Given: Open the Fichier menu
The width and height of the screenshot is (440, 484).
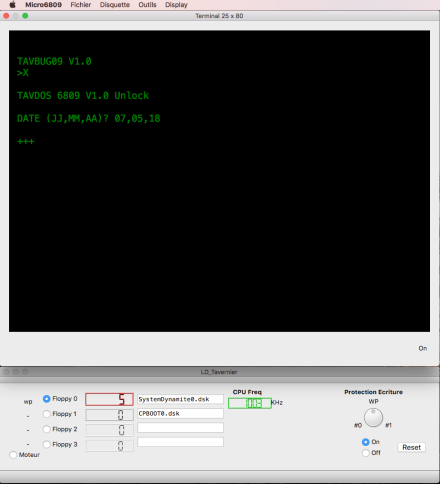Looking at the screenshot, I should pos(81,5).
